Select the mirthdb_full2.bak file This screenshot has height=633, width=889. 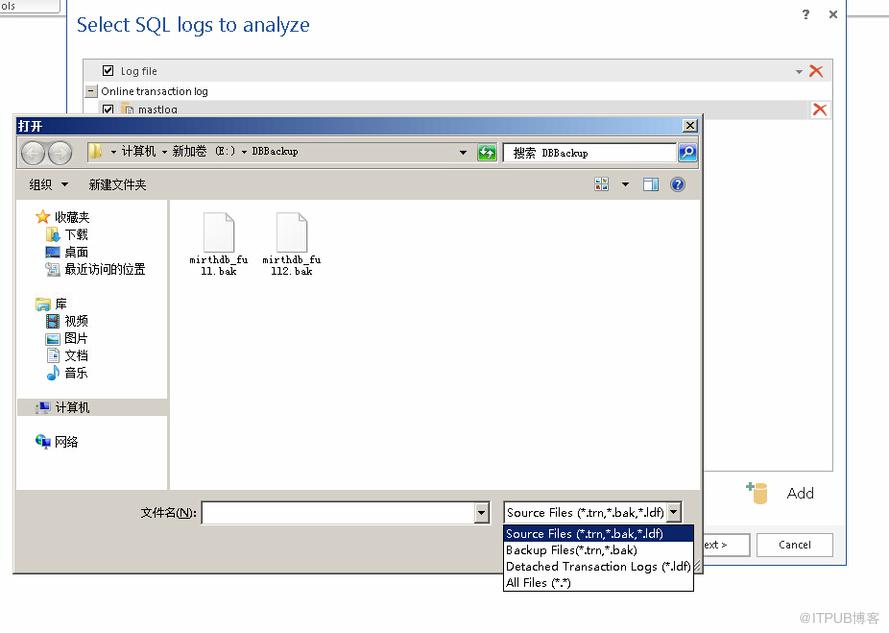click(291, 244)
